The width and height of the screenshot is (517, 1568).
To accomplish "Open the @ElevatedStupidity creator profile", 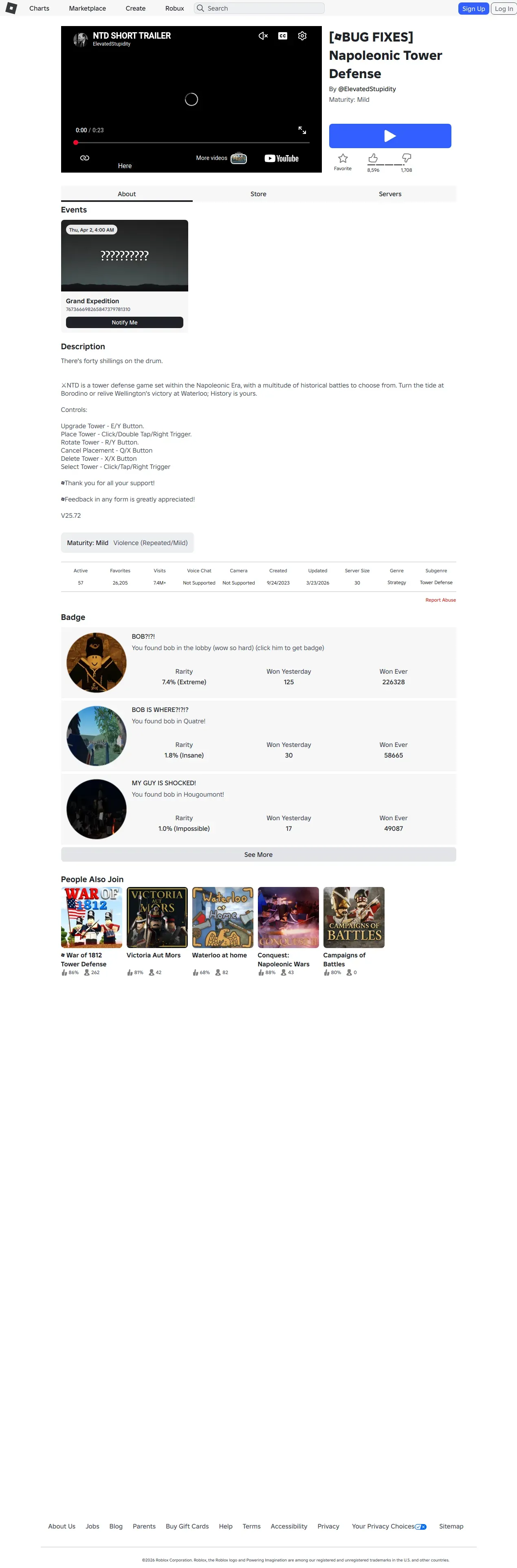I will point(367,89).
